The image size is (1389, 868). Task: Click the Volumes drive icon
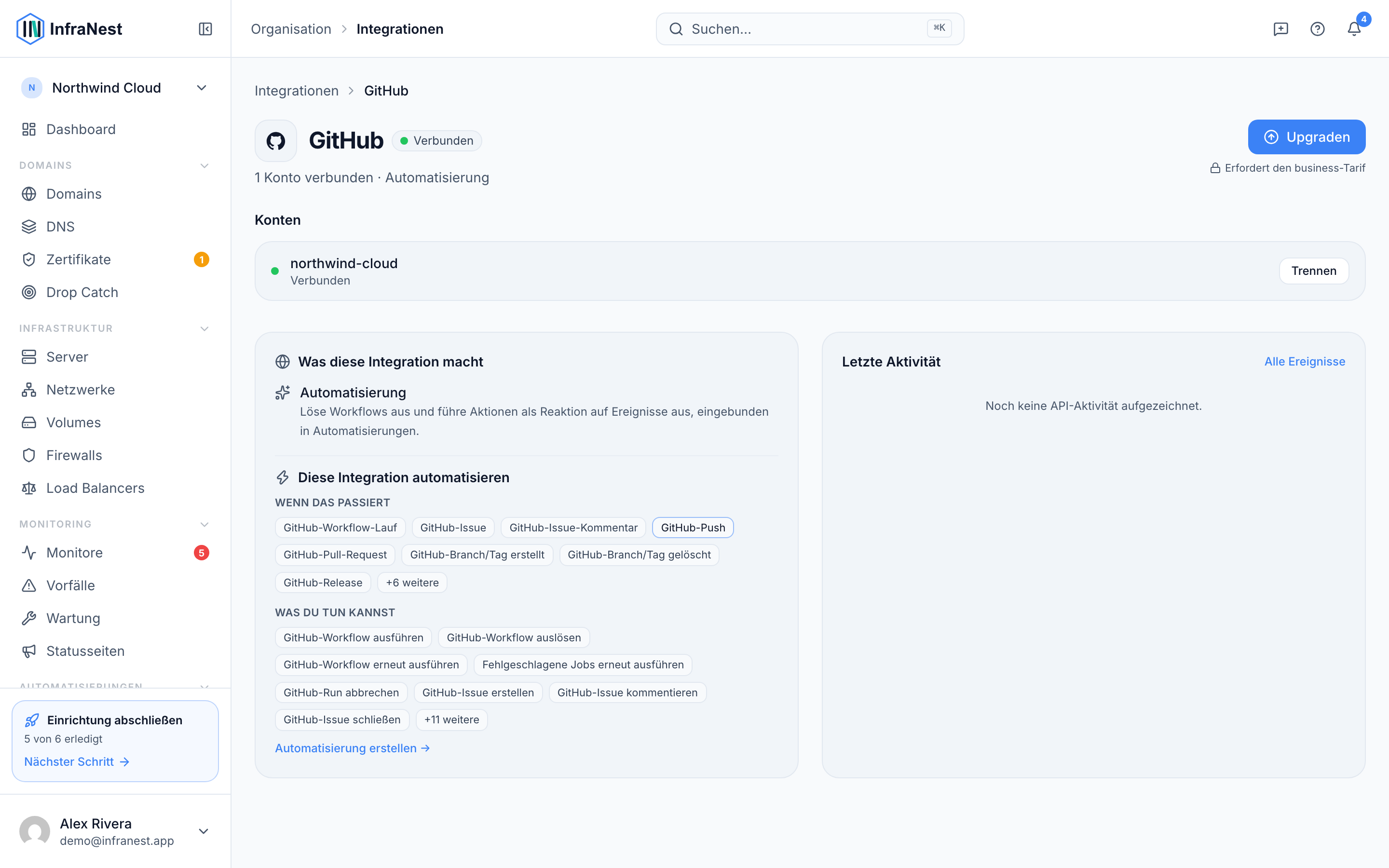tap(29, 422)
